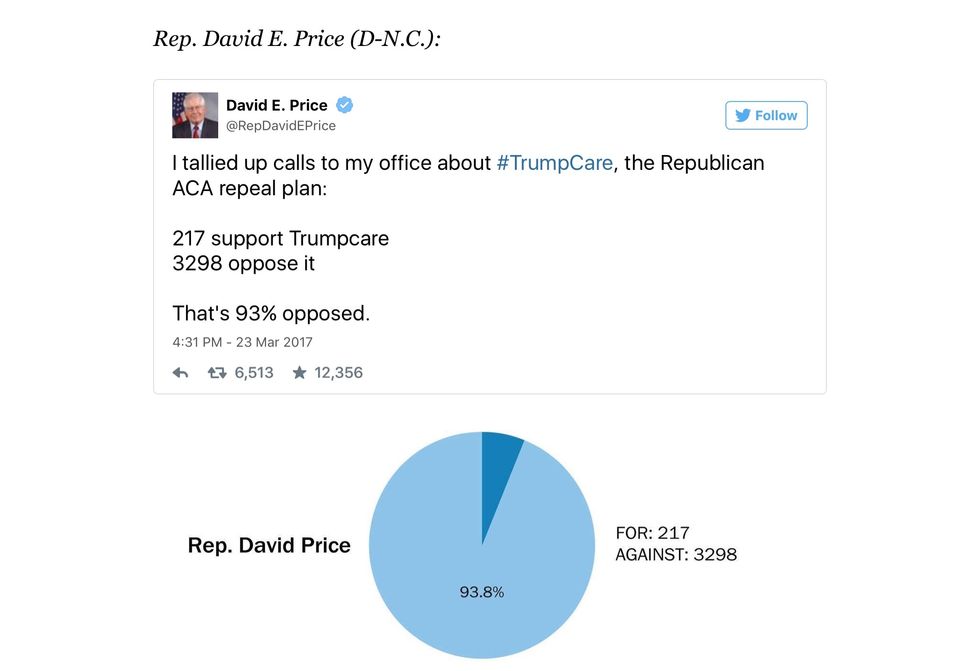Click the 93.8% pie chart label
Image resolution: width=980 pixels, height=671 pixels.
tap(482, 592)
